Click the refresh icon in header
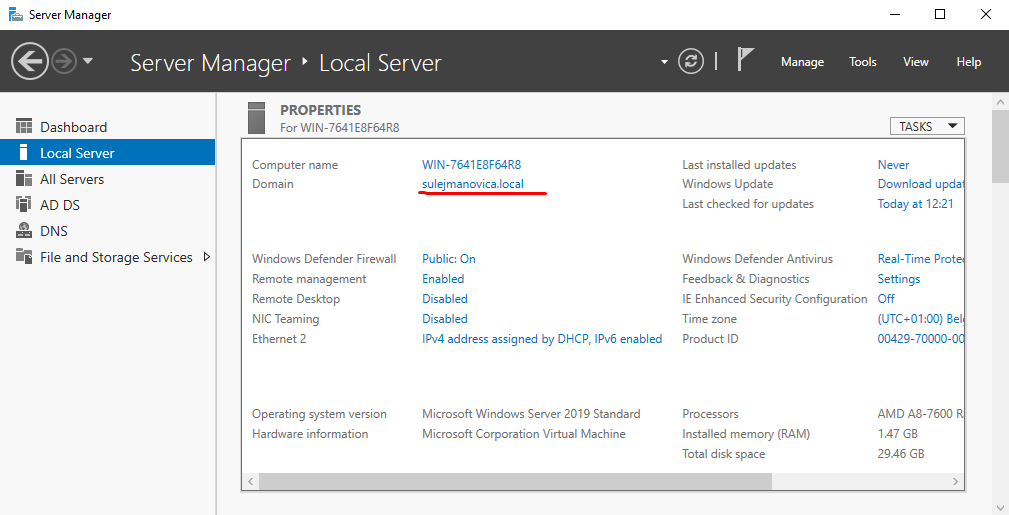 coord(690,62)
